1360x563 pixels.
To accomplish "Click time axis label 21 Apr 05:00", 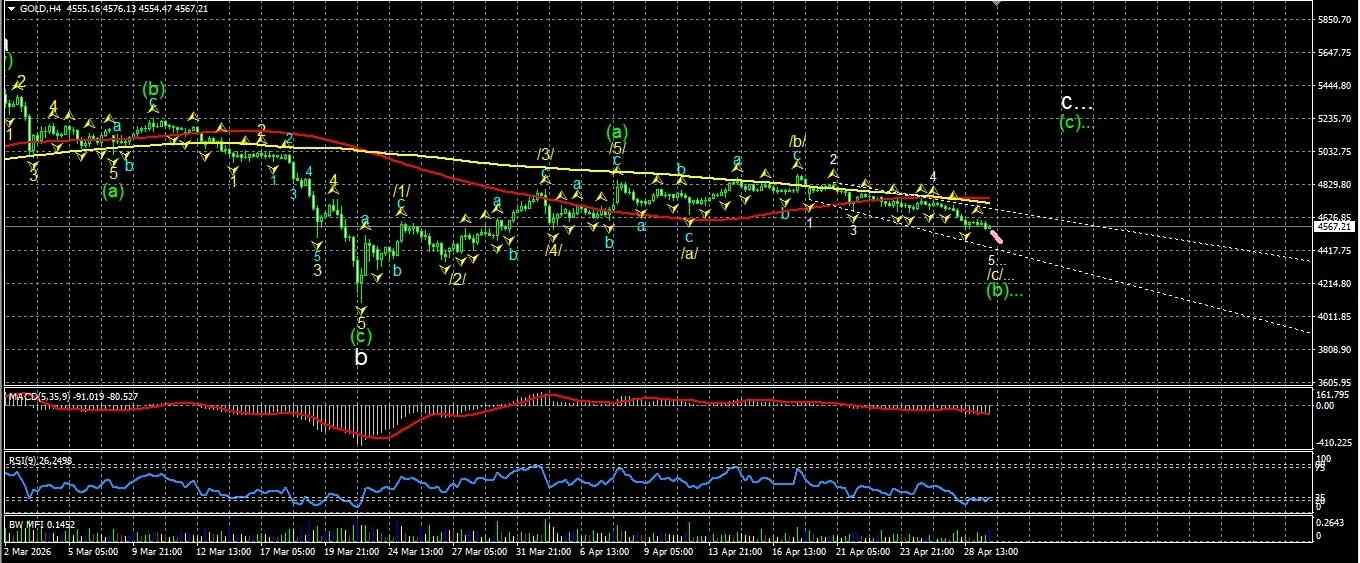I will click(x=861, y=551).
